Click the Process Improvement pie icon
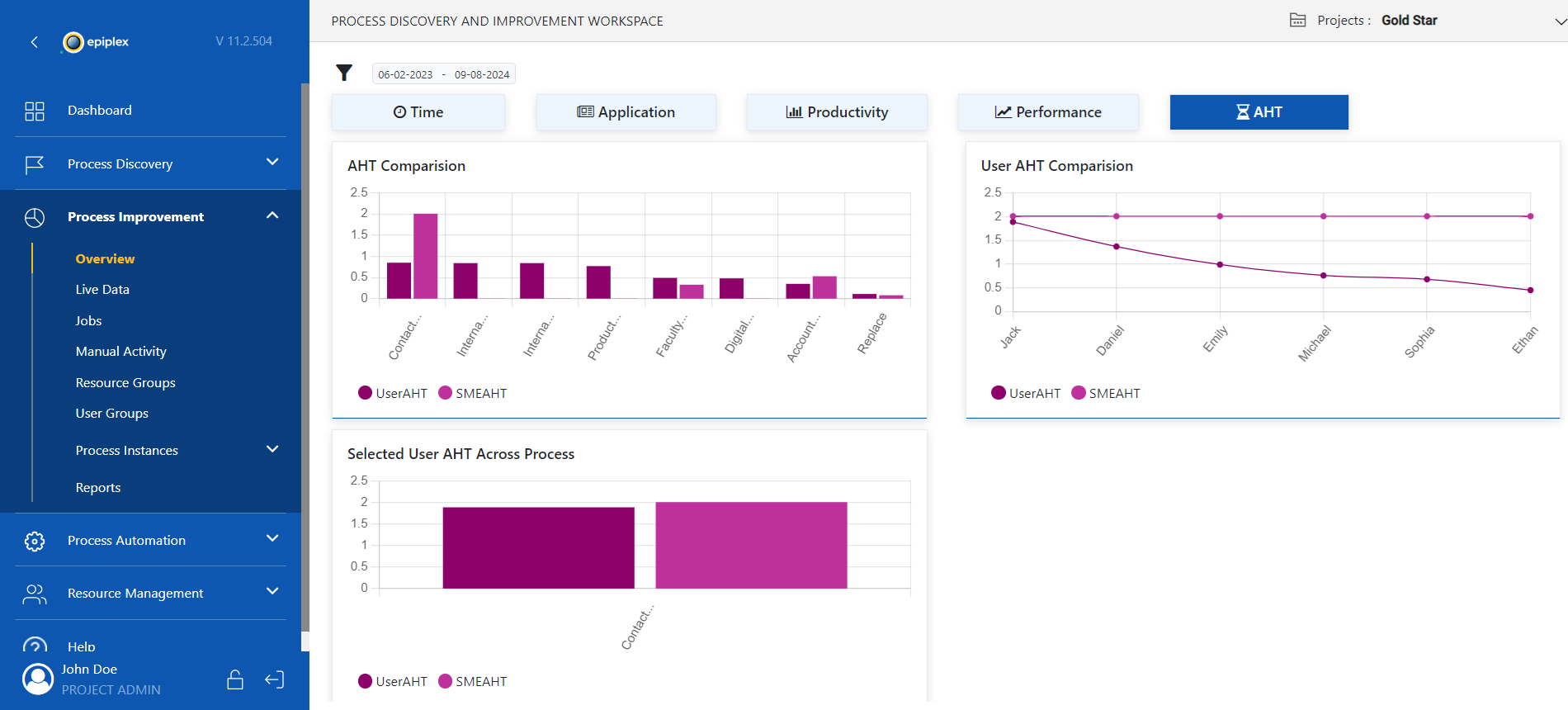Screen dimensions: 1568x710 click(x=35, y=217)
